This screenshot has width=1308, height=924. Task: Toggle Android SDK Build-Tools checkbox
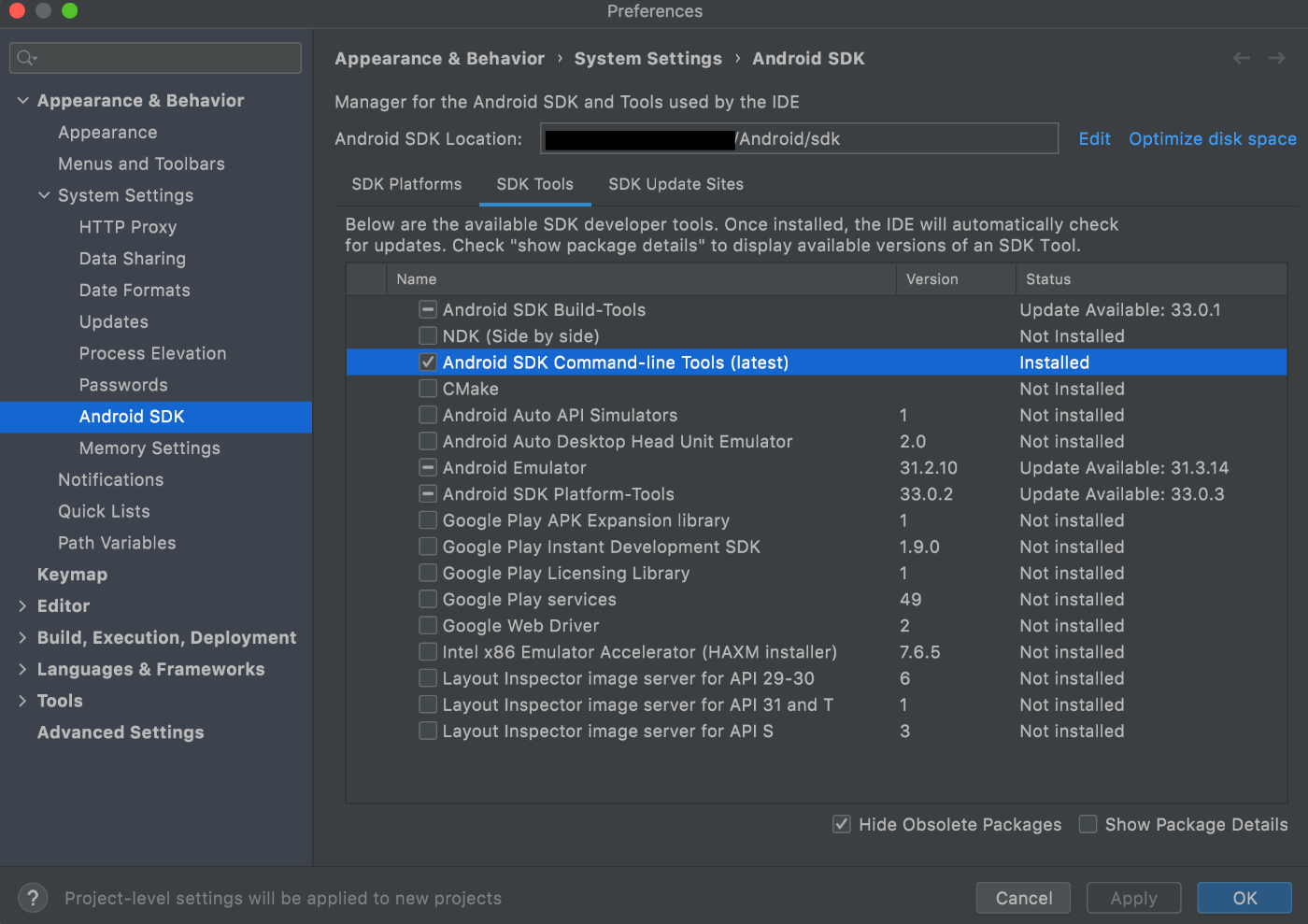(428, 309)
